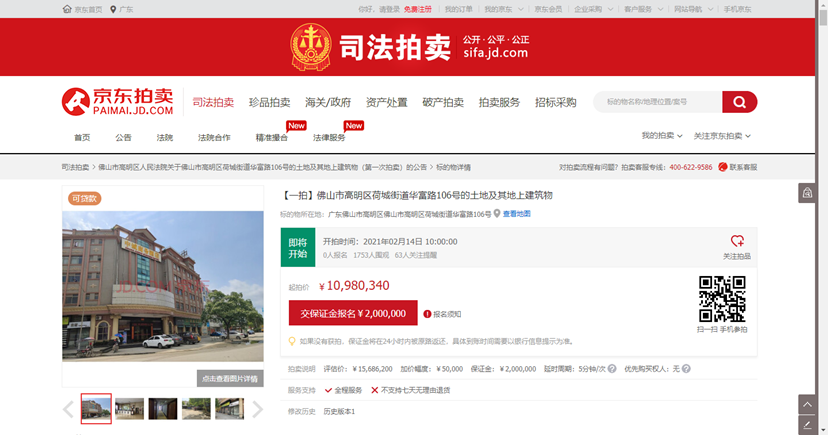Click the main building photo
Screen dimensions: 828x435
pos(163,286)
